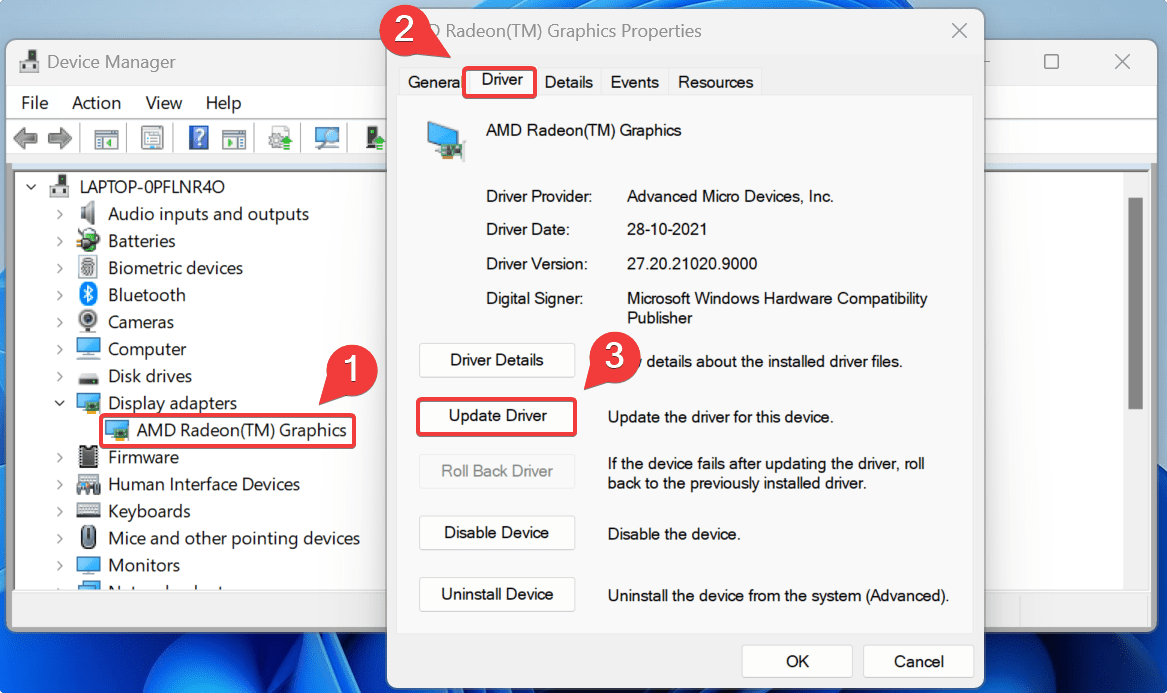Click the Keyboards icon in the device tree

[x=88, y=511]
